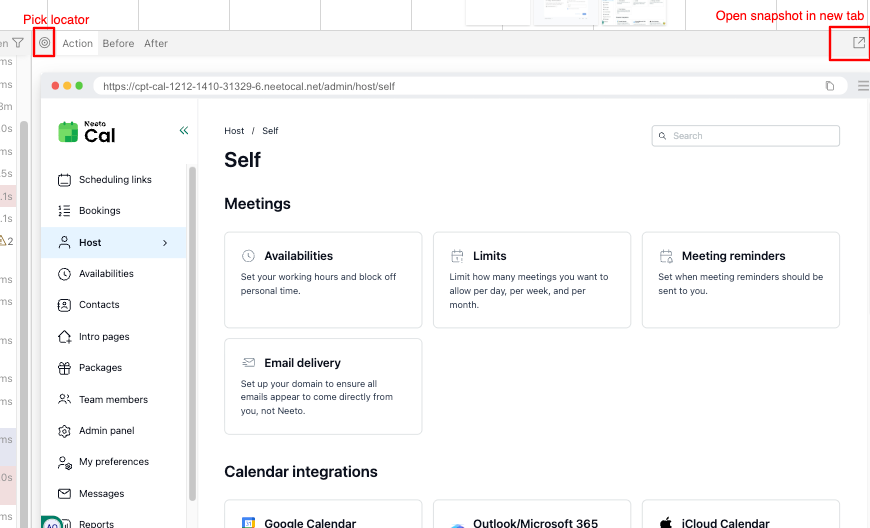Open the Availabilities settings card
Image resolution: width=870 pixels, height=528 pixels.
(x=323, y=279)
